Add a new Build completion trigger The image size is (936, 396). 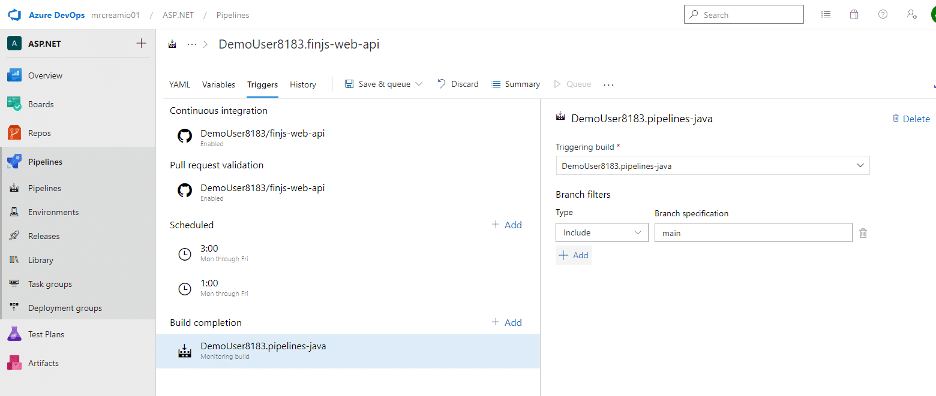pyautogui.click(x=506, y=323)
